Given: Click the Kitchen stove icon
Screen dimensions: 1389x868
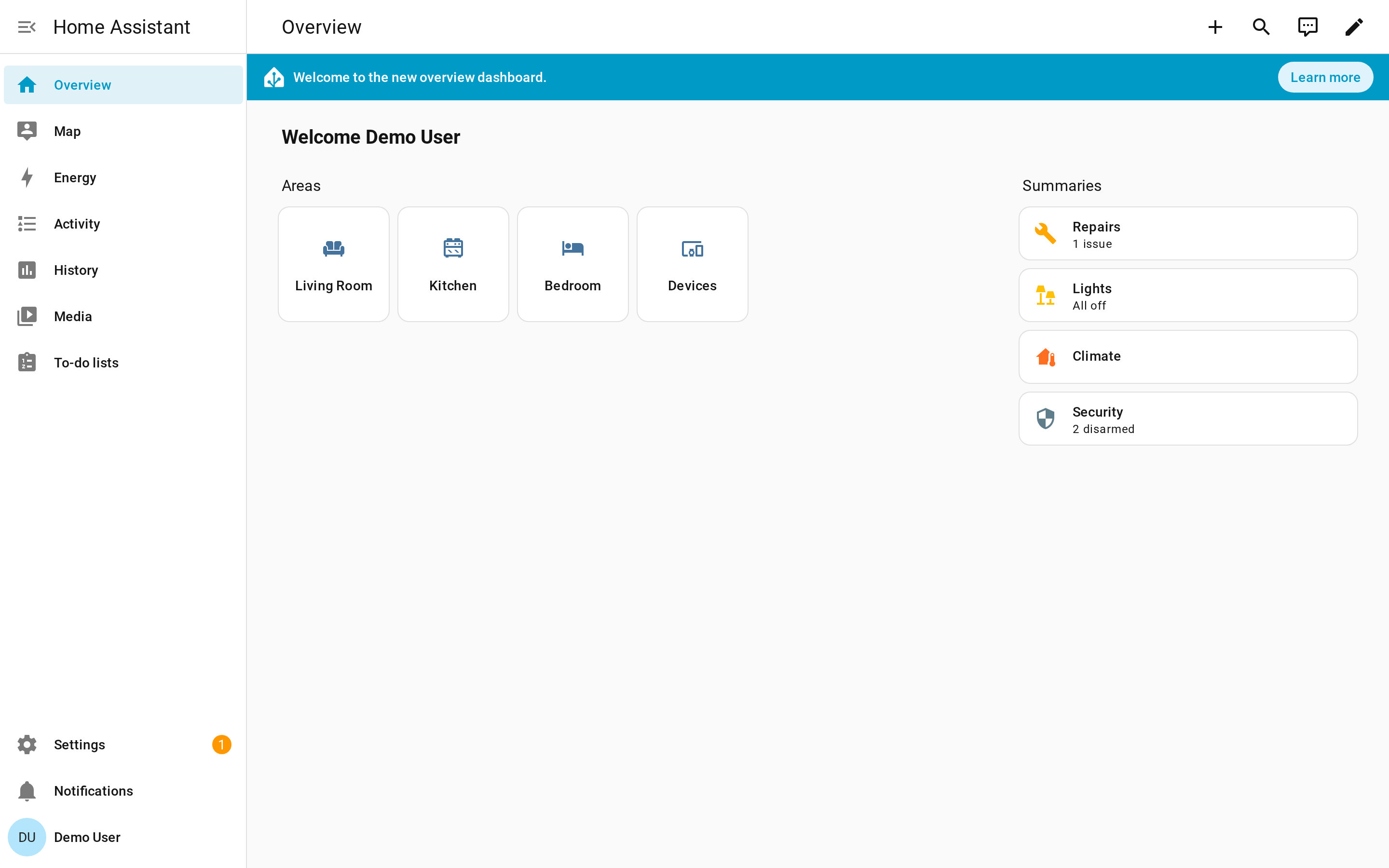Looking at the screenshot, I should pos(453,248).
